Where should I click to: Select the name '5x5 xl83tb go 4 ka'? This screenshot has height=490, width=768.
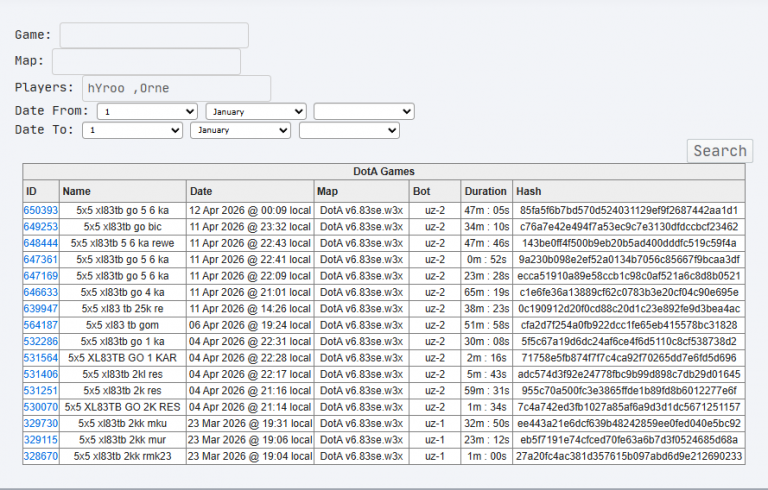[122, 293]
